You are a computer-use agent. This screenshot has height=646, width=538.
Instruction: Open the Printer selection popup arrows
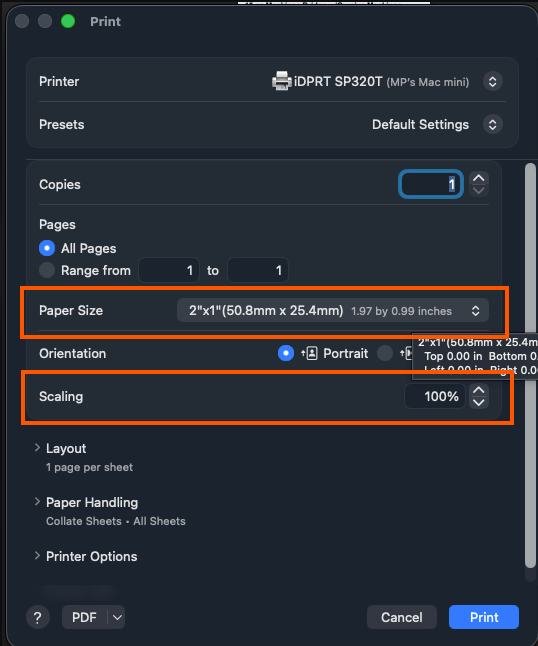(x=492, y=82)
